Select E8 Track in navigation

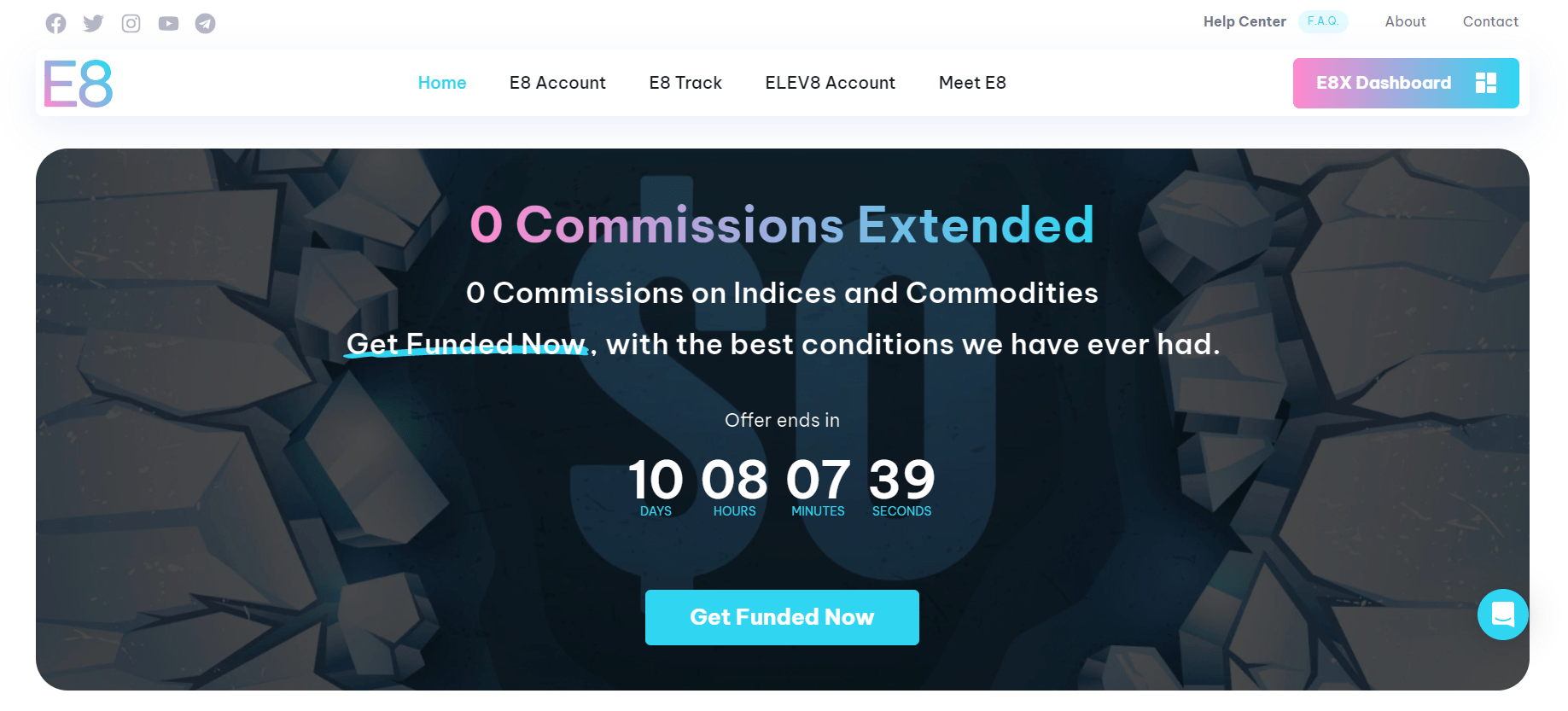point(685,83)
